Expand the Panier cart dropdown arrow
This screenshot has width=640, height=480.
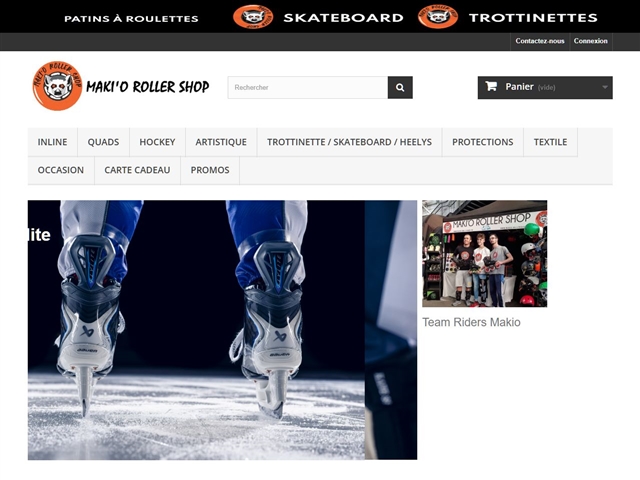605,87
